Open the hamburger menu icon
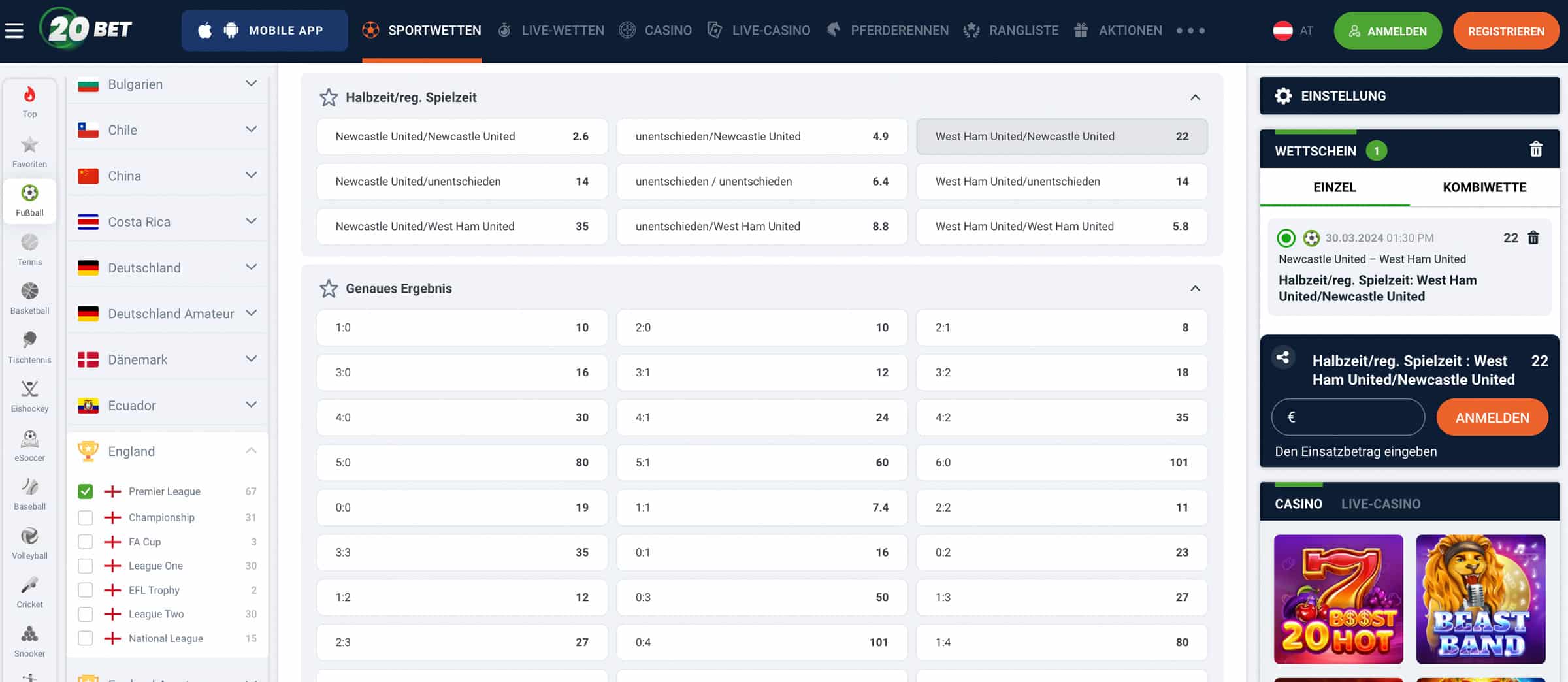This screenshot has width=1568, height=682. [x=14, y=31]
